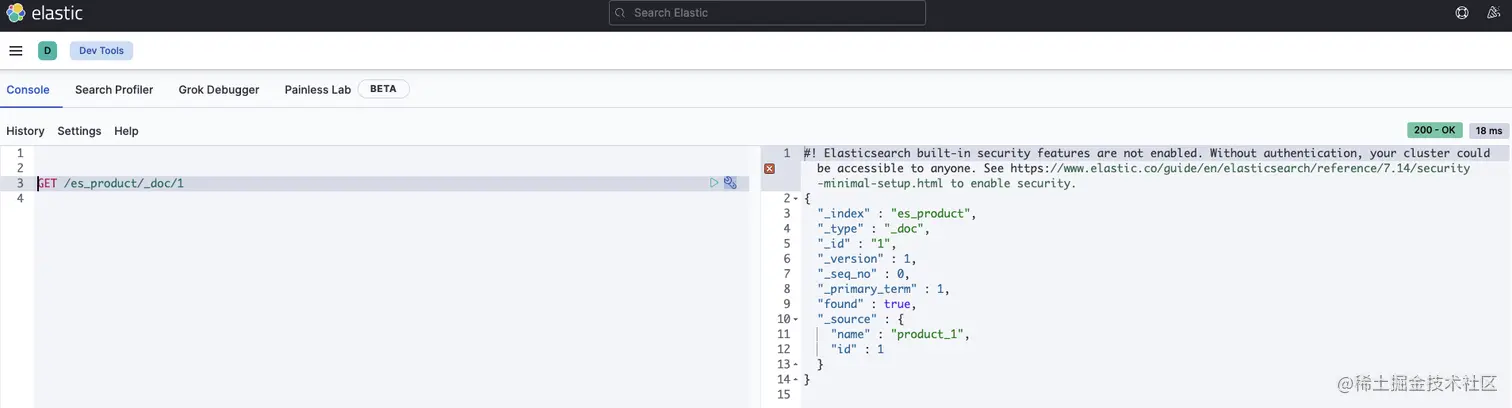Click the BETA badge beside Painless Lab

pyautogui.click(x=383, y=89)
